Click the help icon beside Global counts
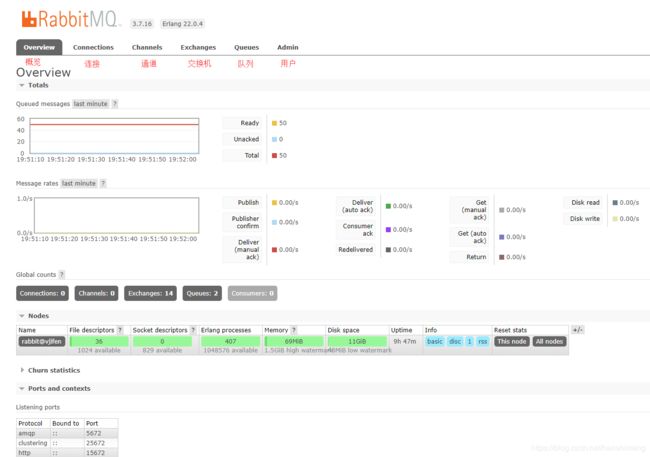Screen dimensions: 650x457 pyautogui.click(x=62, y=275)
